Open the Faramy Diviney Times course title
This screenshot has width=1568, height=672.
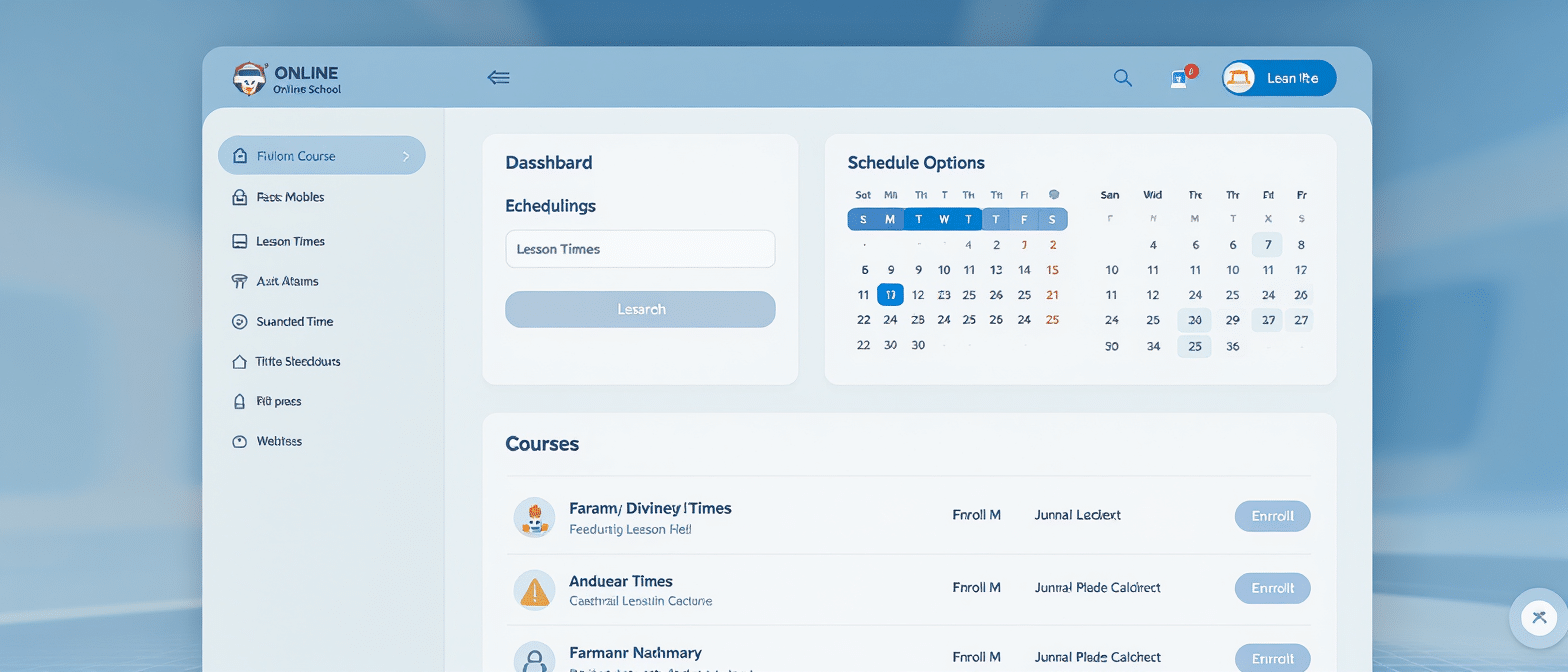pyautogui.click(x=650, y=508)
